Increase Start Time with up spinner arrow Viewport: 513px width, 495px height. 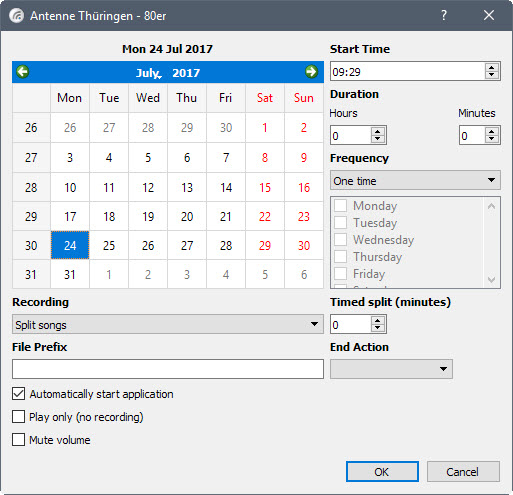click(x=492, y=67)
